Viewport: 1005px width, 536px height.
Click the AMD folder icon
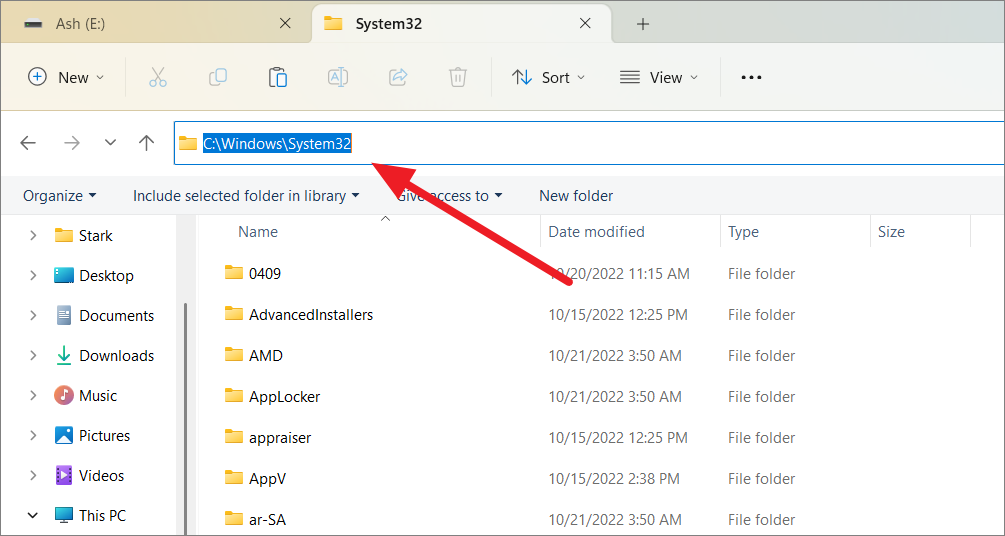tap(234, 355)
